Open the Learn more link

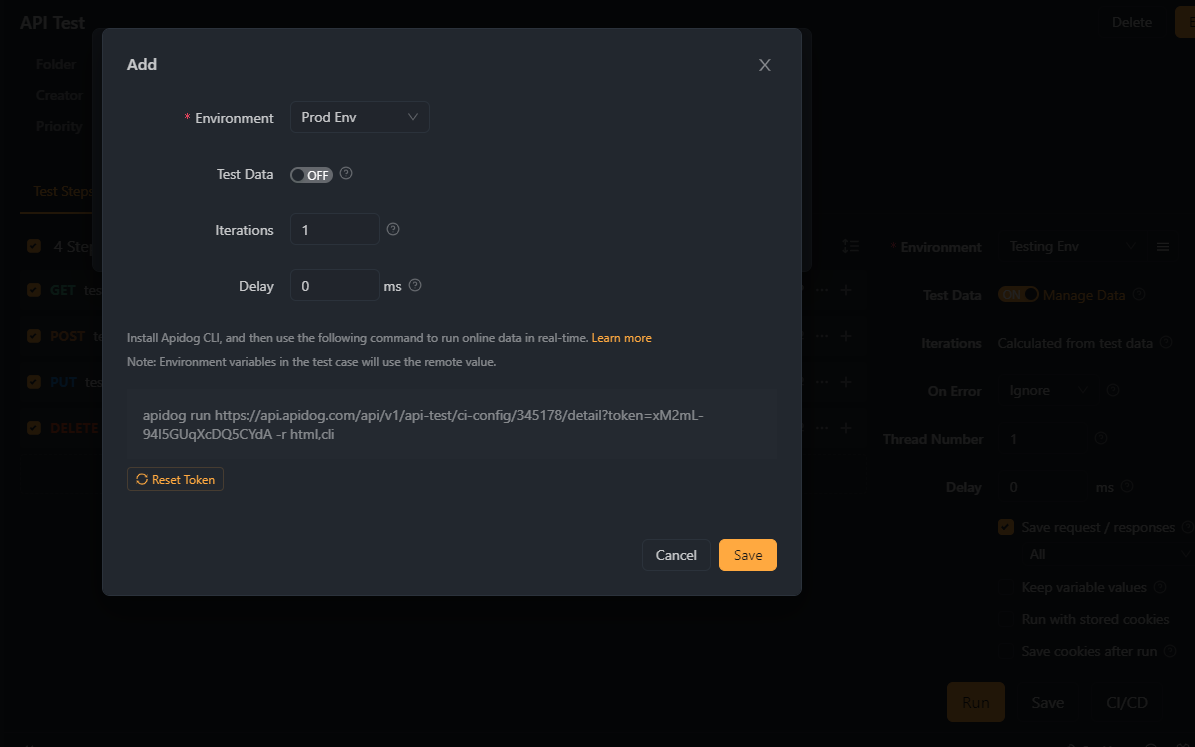pos(621,338)
